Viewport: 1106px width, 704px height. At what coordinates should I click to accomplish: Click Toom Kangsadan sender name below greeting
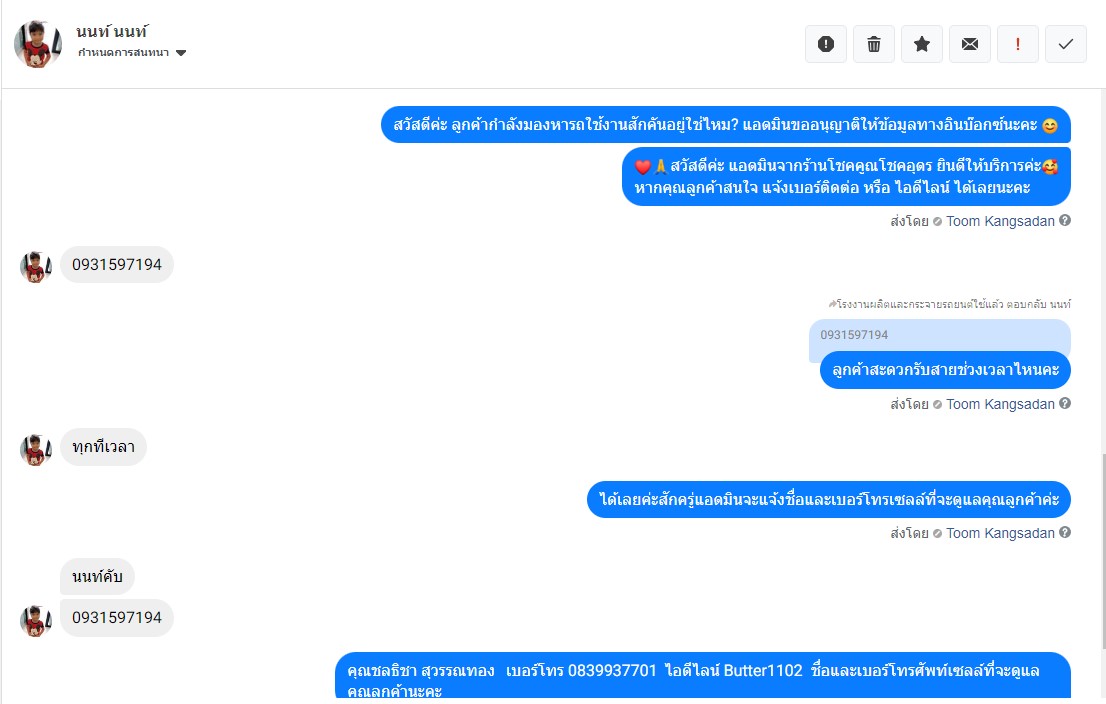tap(1000, 221)
